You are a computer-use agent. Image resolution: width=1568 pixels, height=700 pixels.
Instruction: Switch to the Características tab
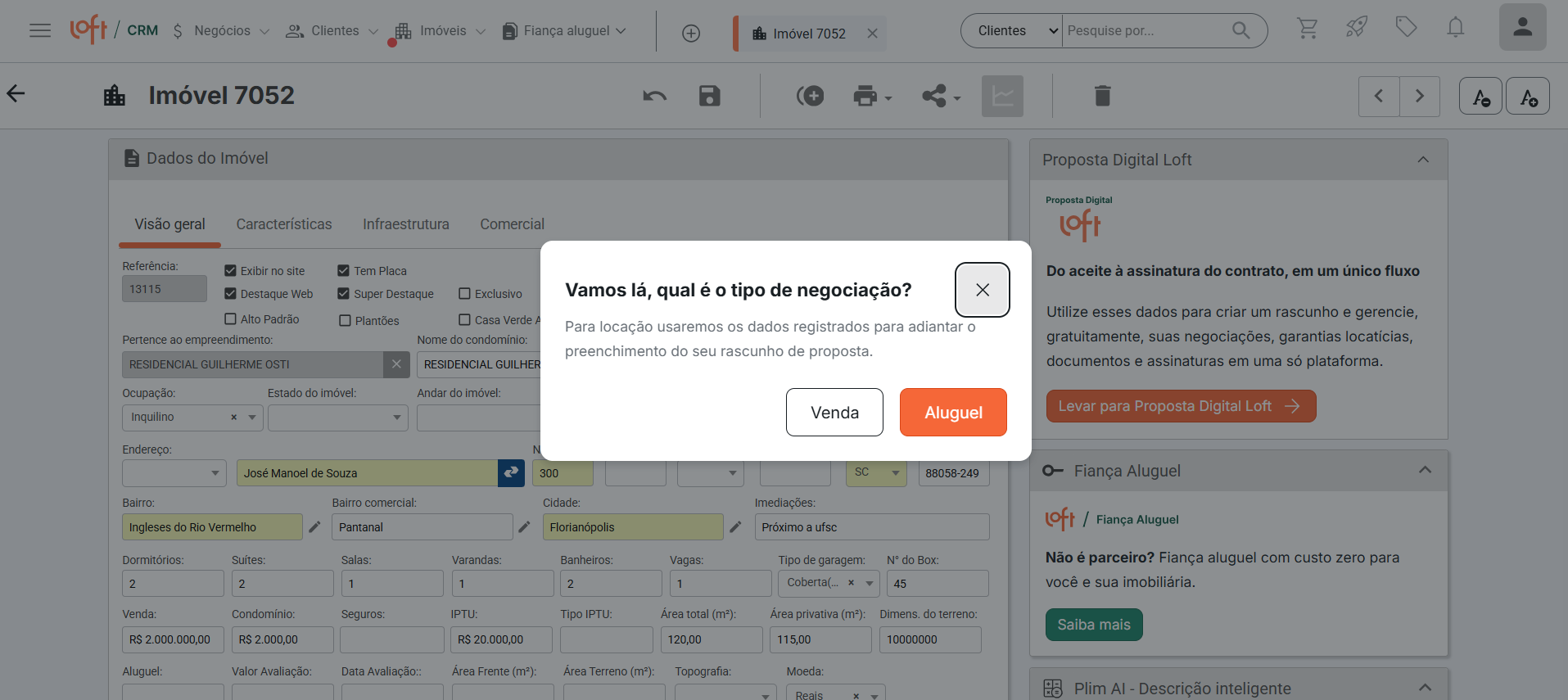[284, 224]
